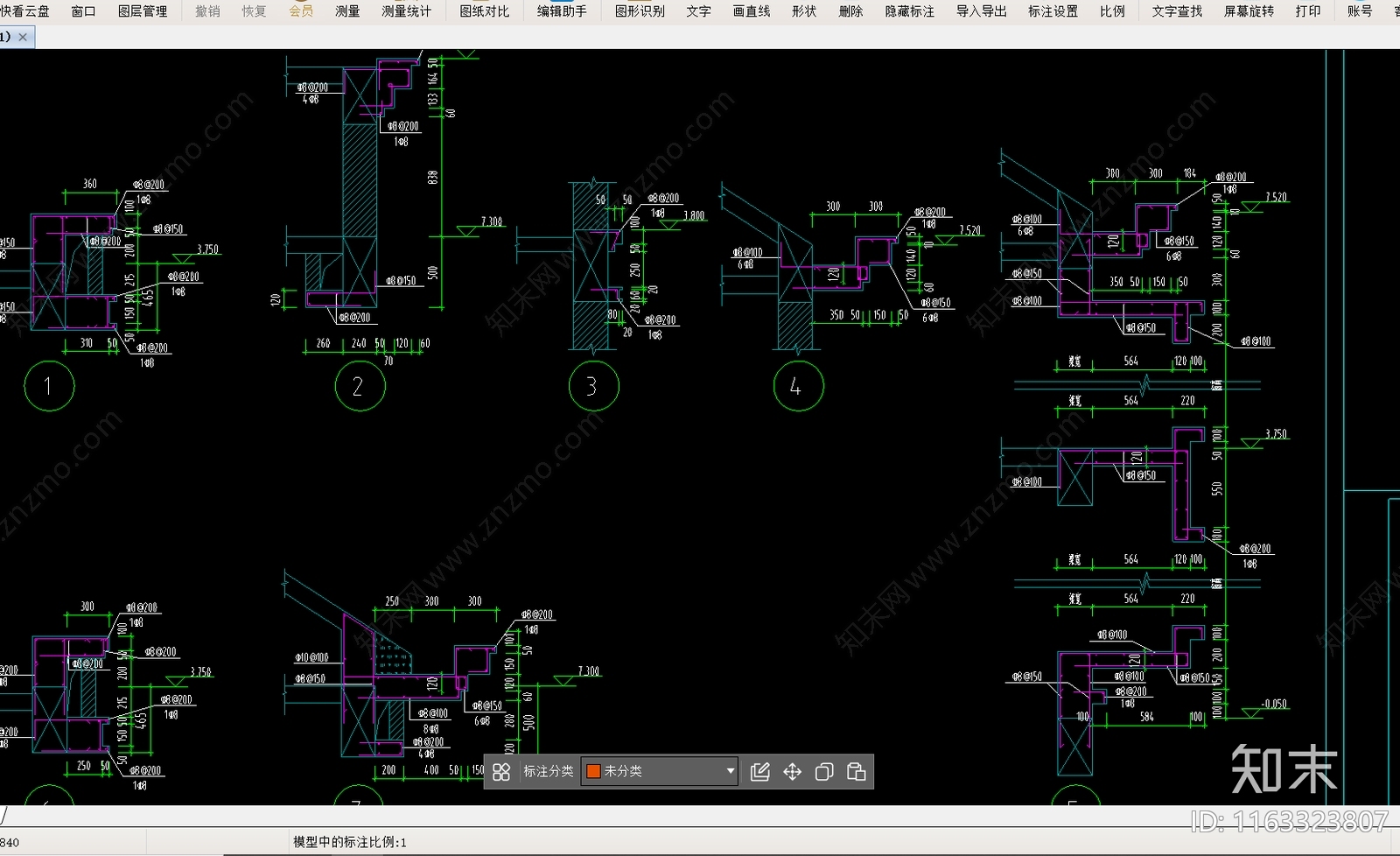The height and width of the screenshot is (856, 1400).
Task: Click the -0.050 elevation label
Action: pos(1274,704)
